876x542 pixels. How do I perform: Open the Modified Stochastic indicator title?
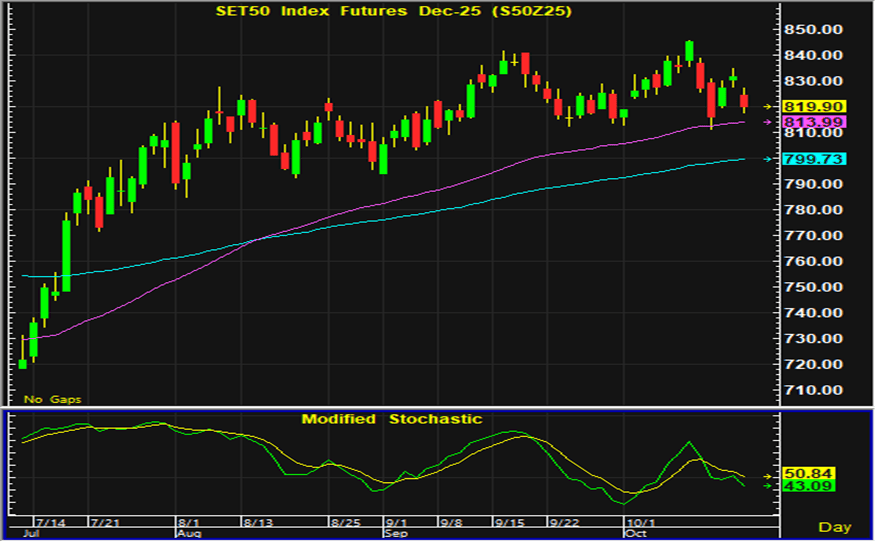tap(392, 419)
